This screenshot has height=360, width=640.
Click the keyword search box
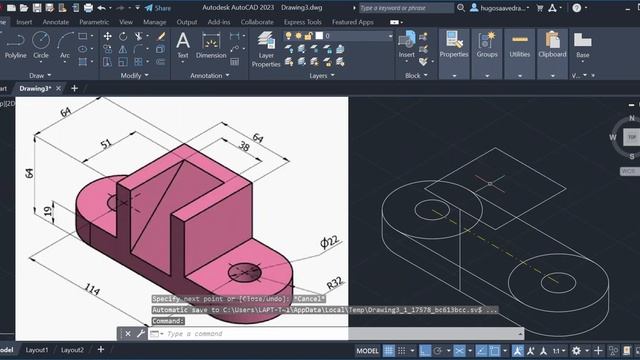pos(406,8)
